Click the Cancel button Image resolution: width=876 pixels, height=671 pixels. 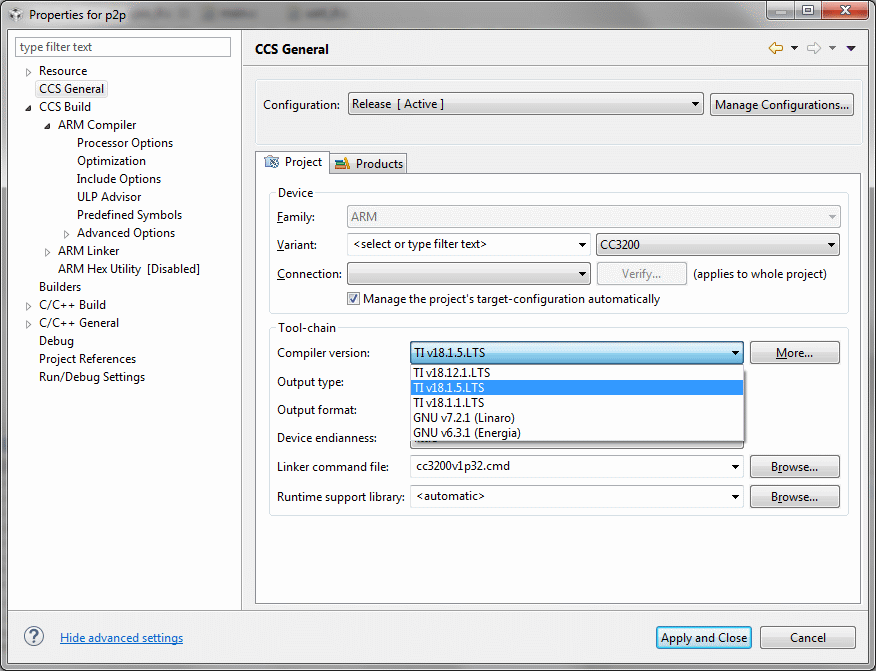pos(808,637)
